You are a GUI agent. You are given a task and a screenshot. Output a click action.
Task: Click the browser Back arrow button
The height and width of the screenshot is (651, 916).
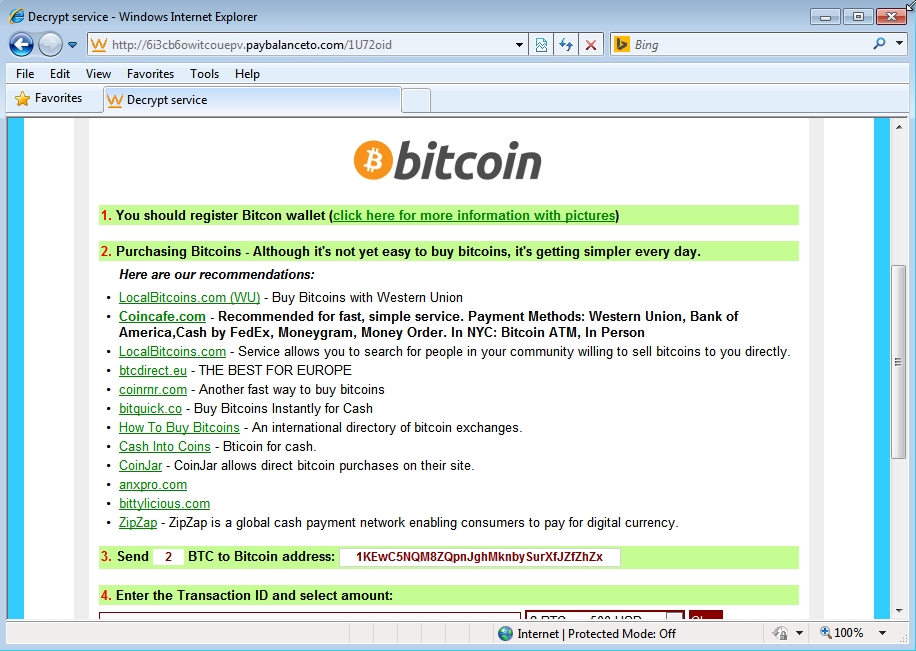pyautogui.click(x=22, y=45)
